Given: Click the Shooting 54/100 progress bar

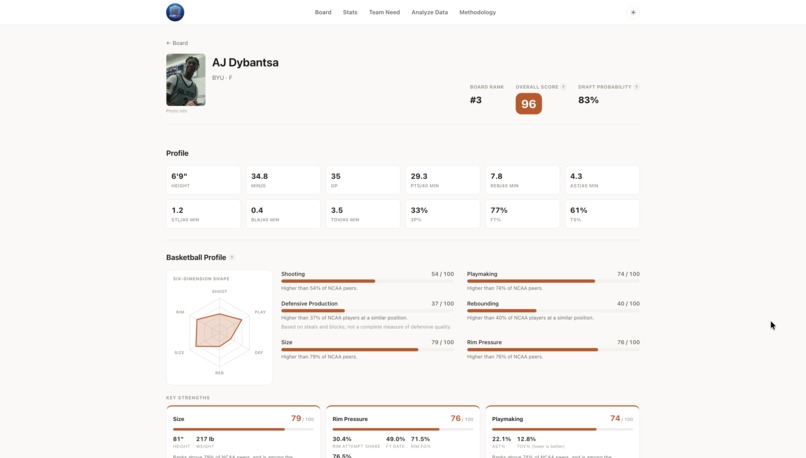Looking at the screenshot, I should pos(368,281).
